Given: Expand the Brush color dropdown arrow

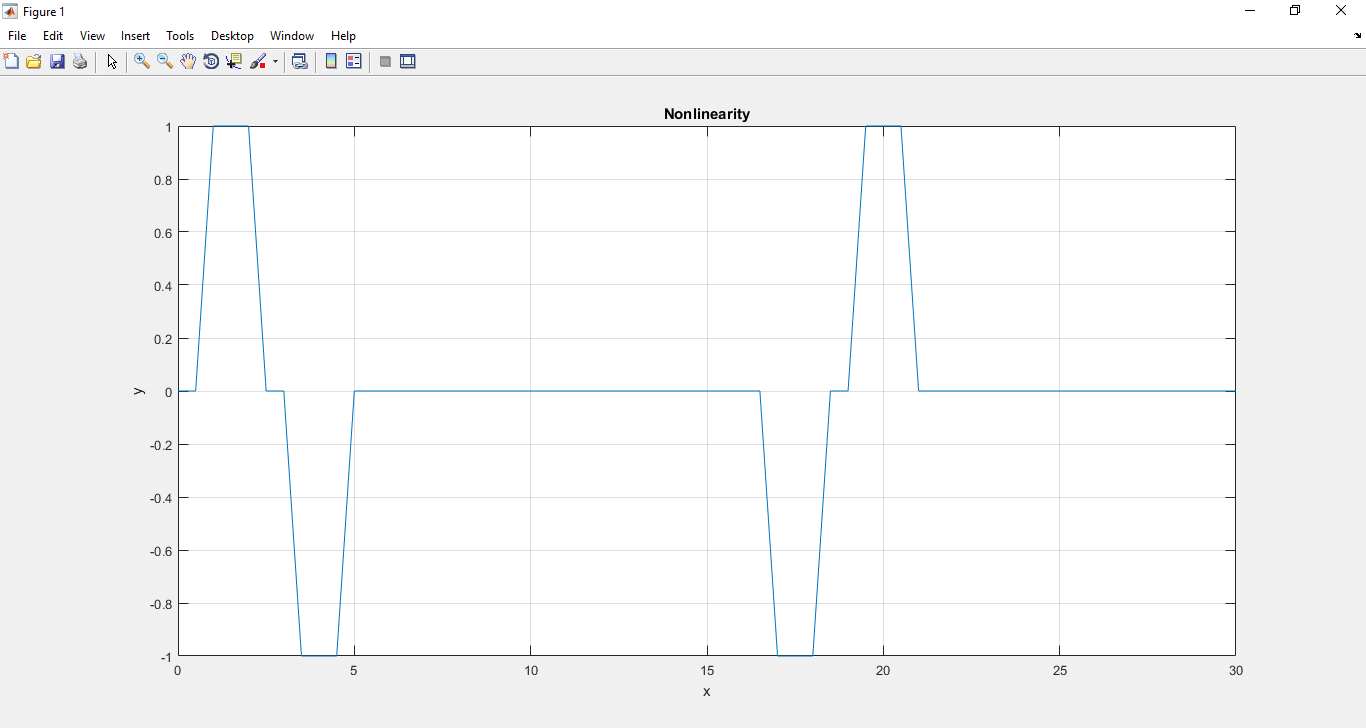Looking at the screenshot, I should point(275,61).
